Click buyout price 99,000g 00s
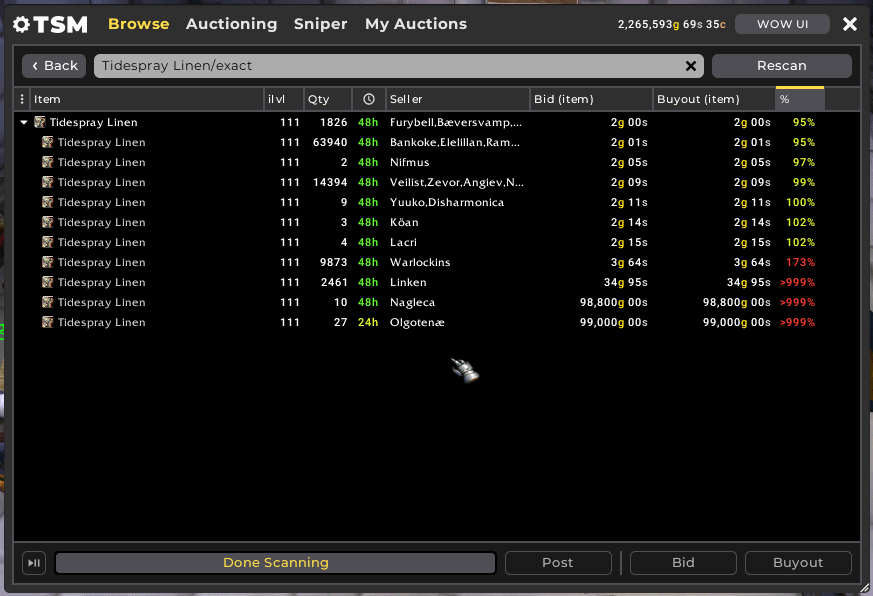 click(737, 323)
